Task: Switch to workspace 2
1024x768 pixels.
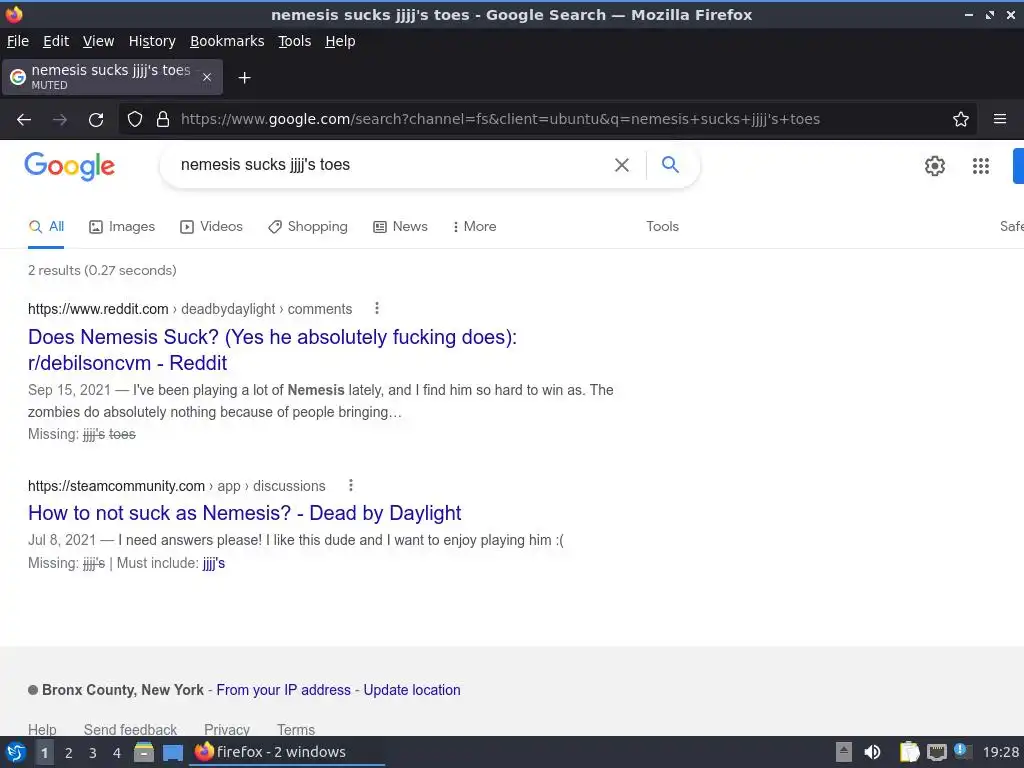Action: (x=69, y=753)
